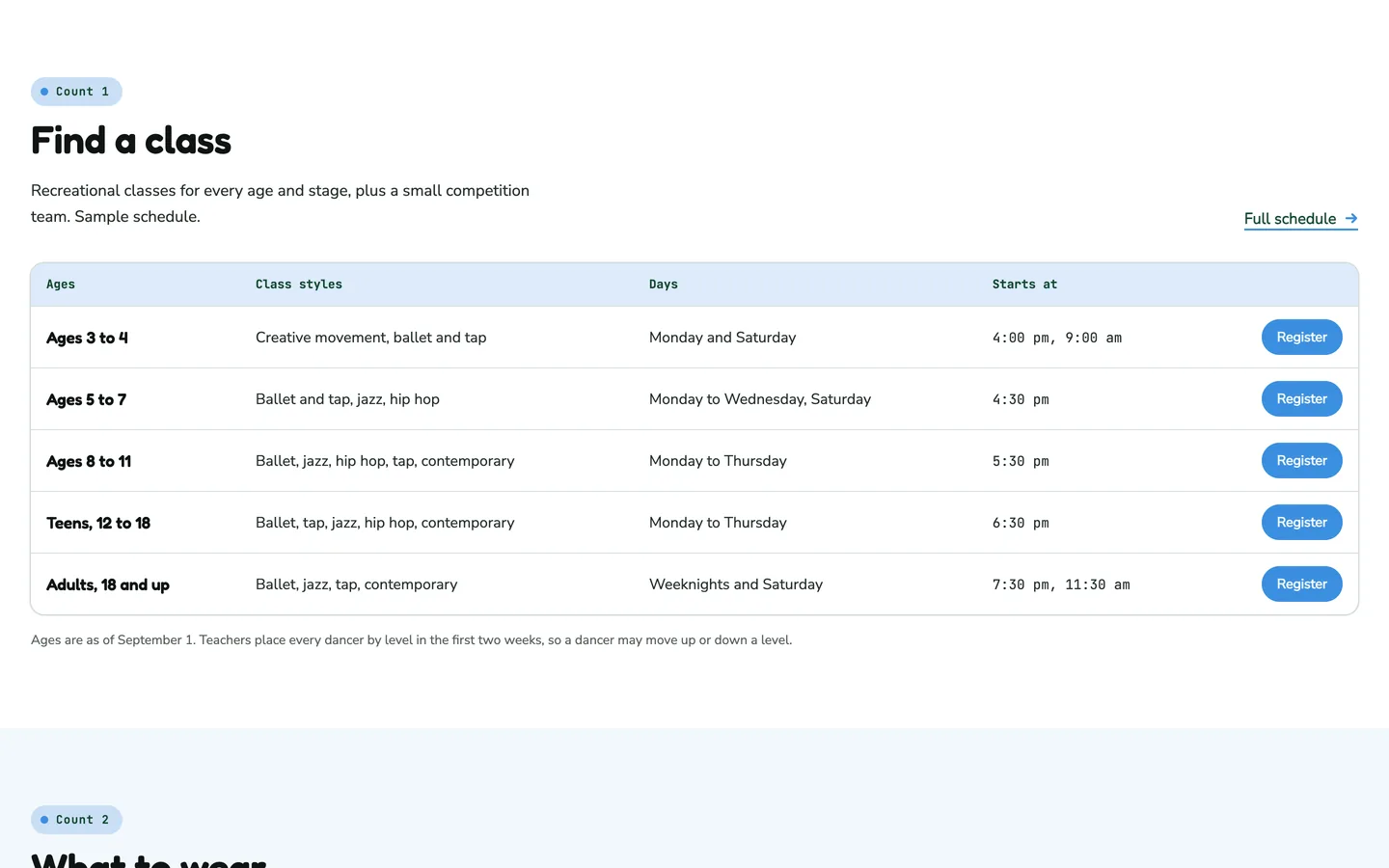Click the 'Teens, 12 to 18' row label

point(98,523)
